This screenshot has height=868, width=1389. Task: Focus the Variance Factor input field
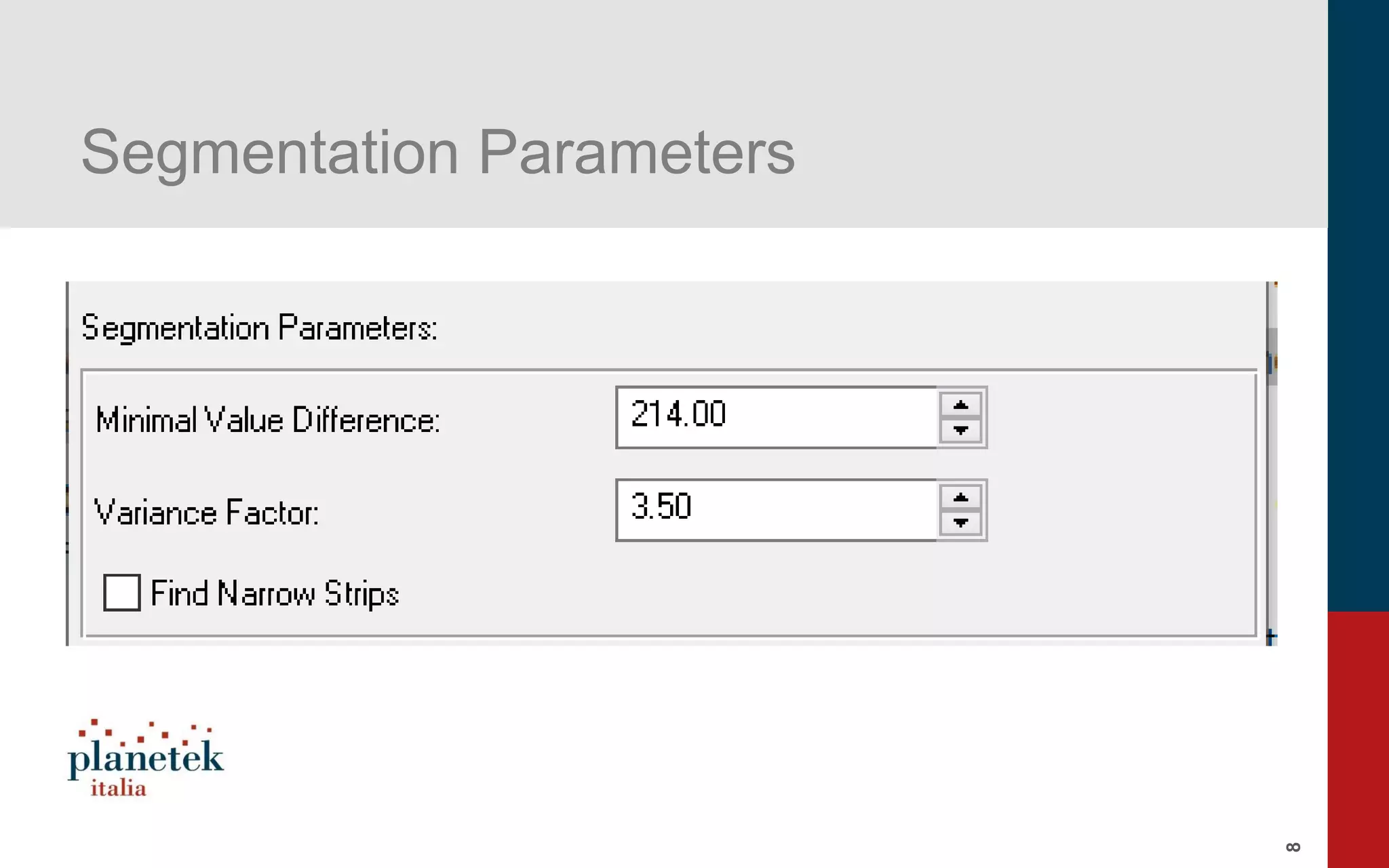point(776,510)
